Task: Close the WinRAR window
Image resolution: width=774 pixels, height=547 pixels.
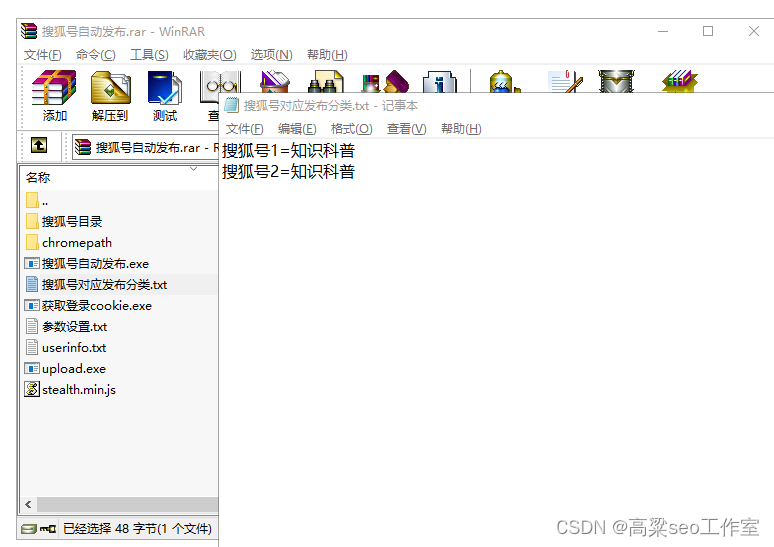Action: click(x=754, y=31)
